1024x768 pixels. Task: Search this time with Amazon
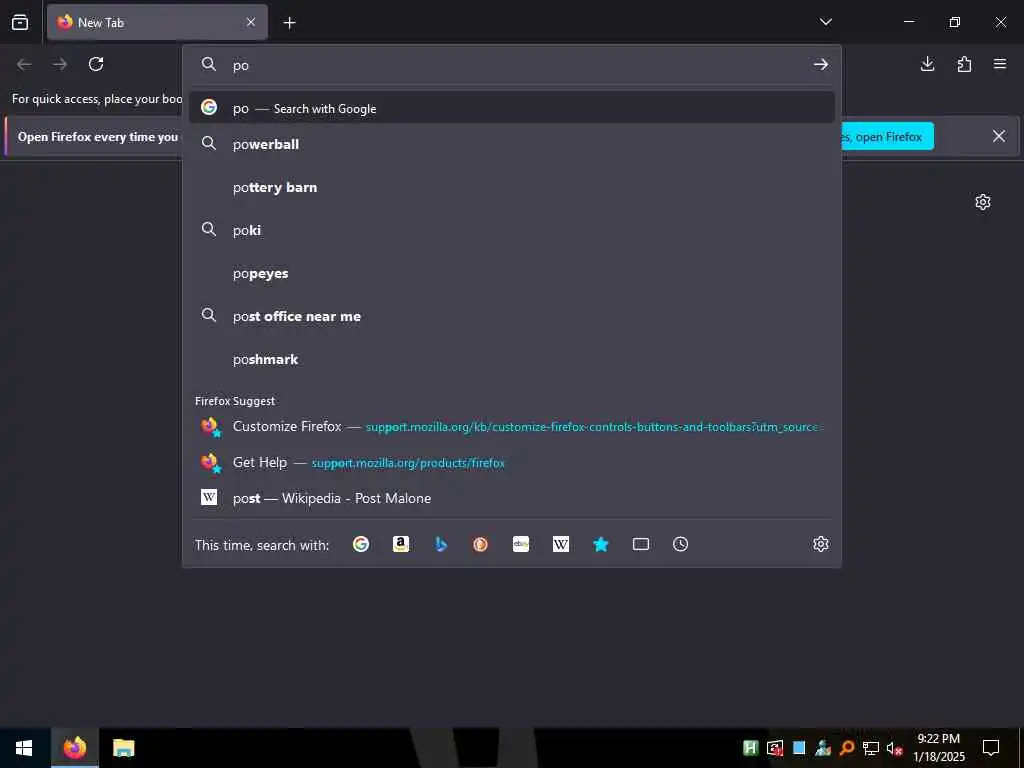(400, 544)
